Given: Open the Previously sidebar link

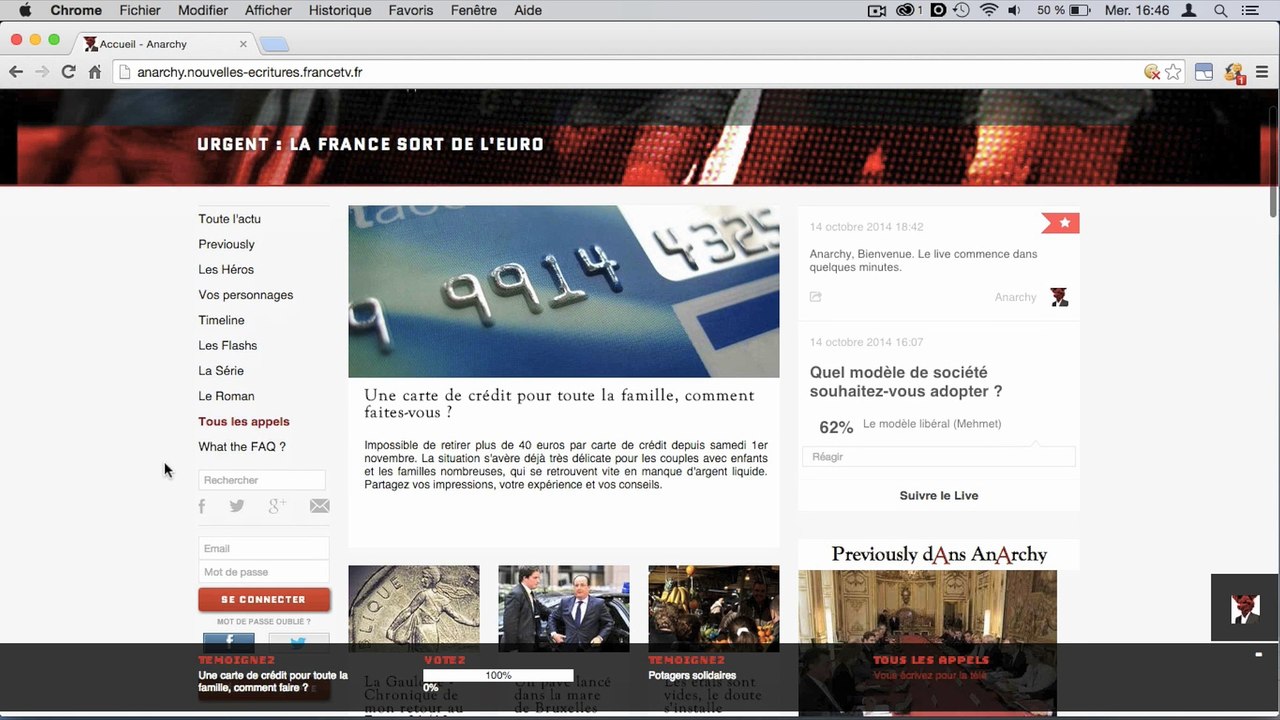Looking at the screenshot, I should click(x=227, y=244).
